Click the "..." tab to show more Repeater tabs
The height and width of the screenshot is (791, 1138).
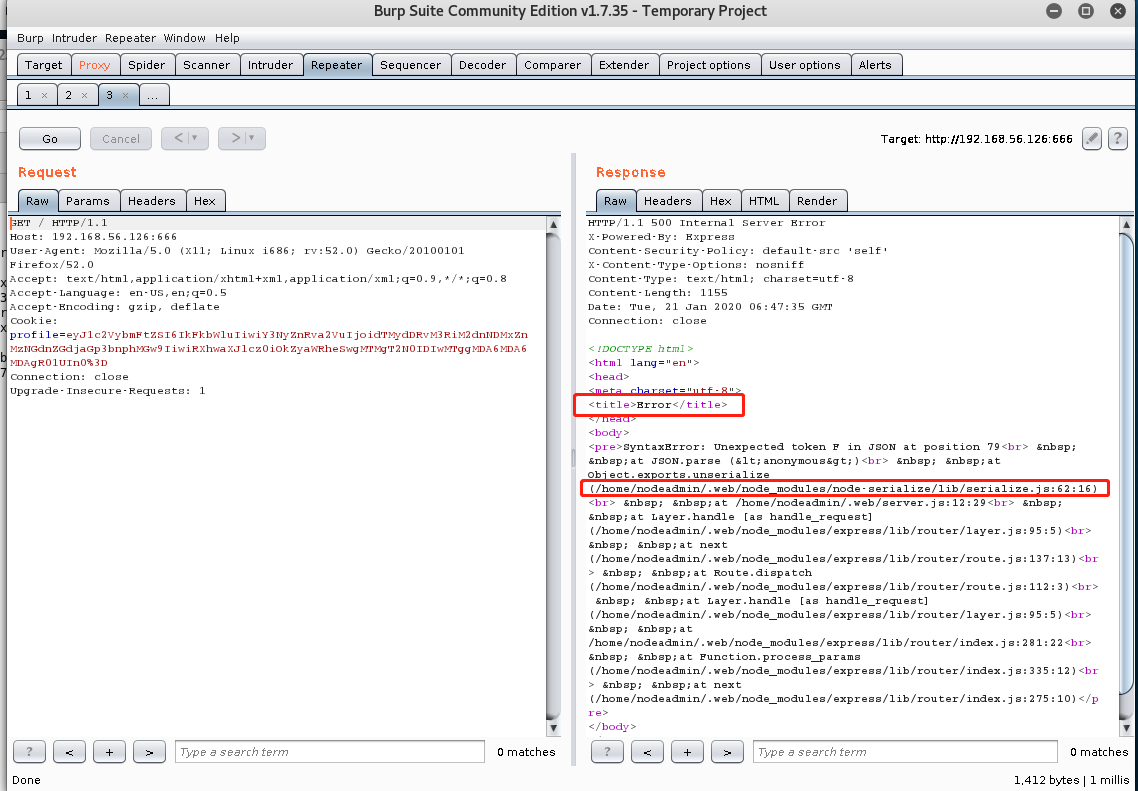(x=154, y=94)
